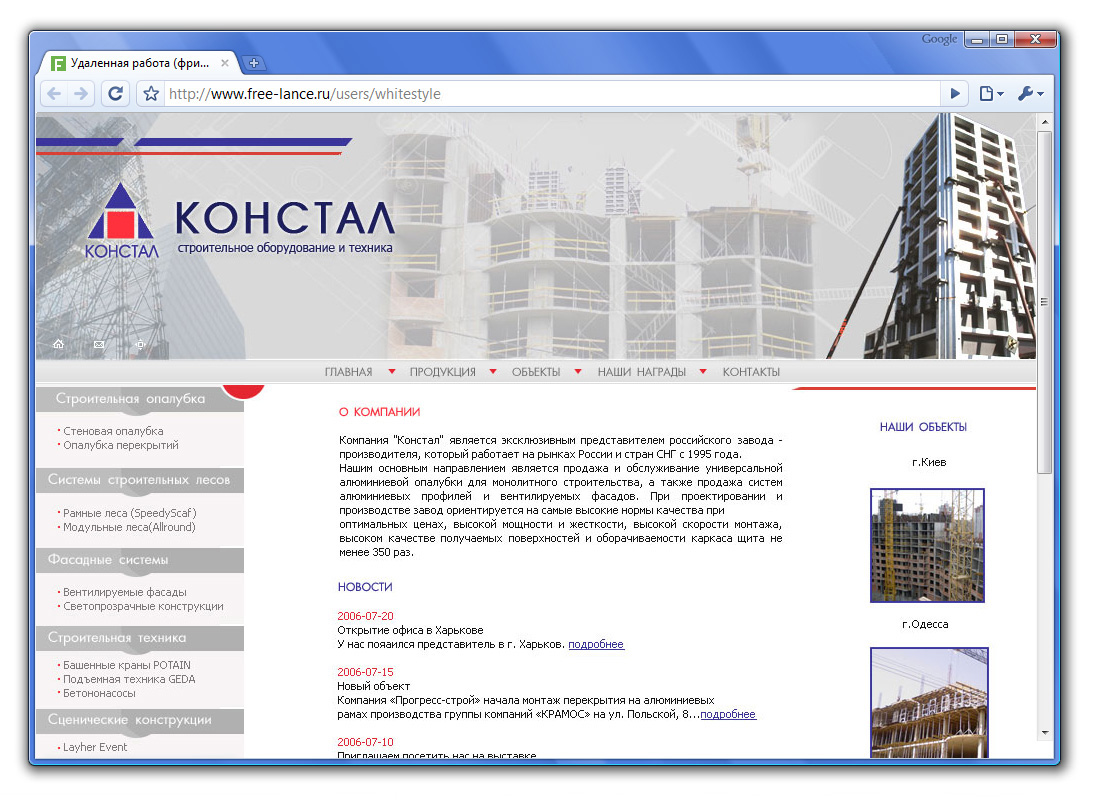Open Вентилируемые фасады link
This screenshot has height=800, width=1093.
click(x=125, y=592)
